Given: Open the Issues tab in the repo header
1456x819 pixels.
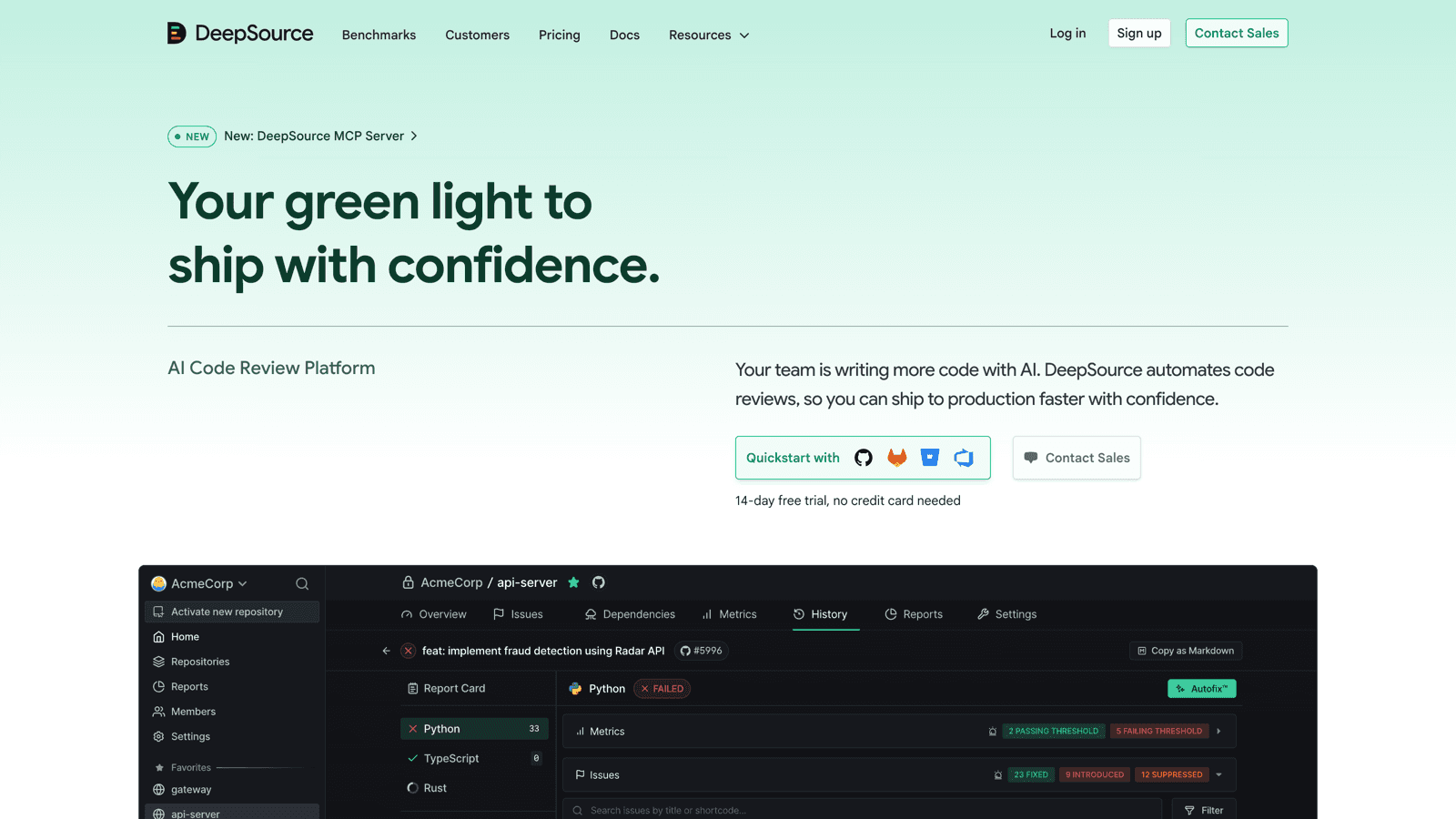Looking at the screenshot, I should pyautogui.click(x=518, y=614).
